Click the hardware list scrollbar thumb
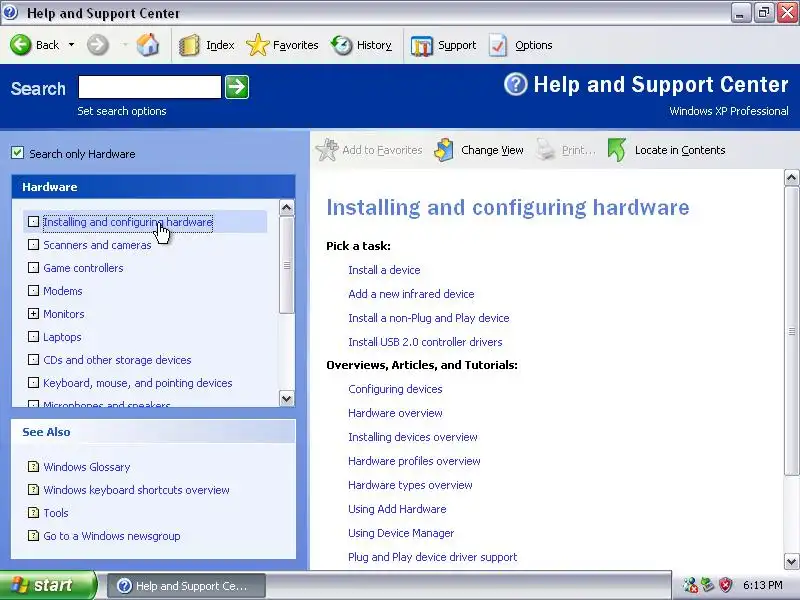This screenshot has width=800, height=600. tap(287, 265)
